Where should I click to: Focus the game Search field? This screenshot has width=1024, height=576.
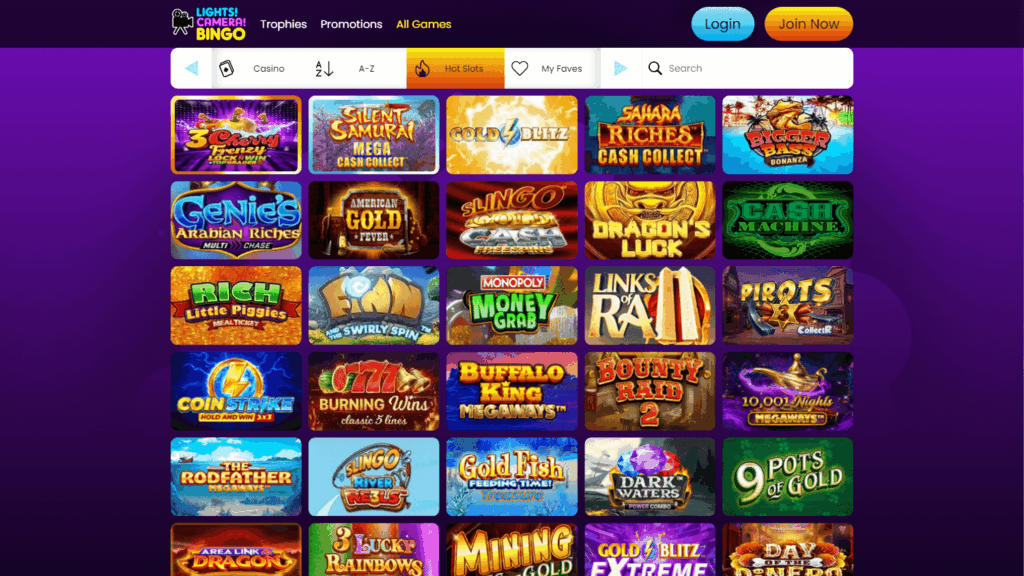coord(747,68)
